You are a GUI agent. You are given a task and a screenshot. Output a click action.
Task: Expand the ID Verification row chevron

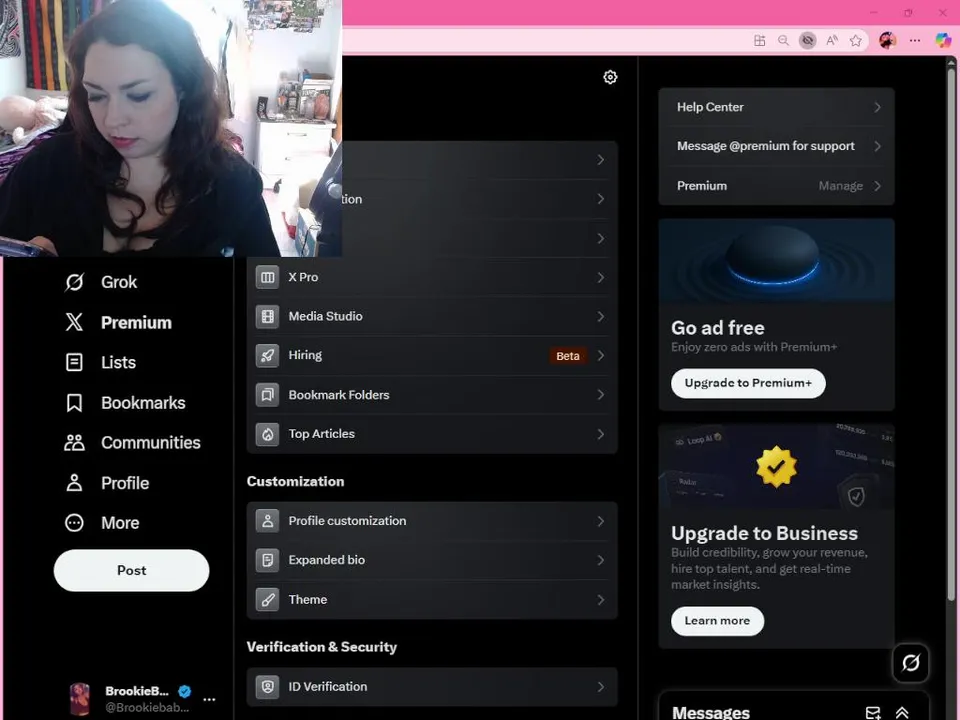pyautogui.click(x=601, y=687)
